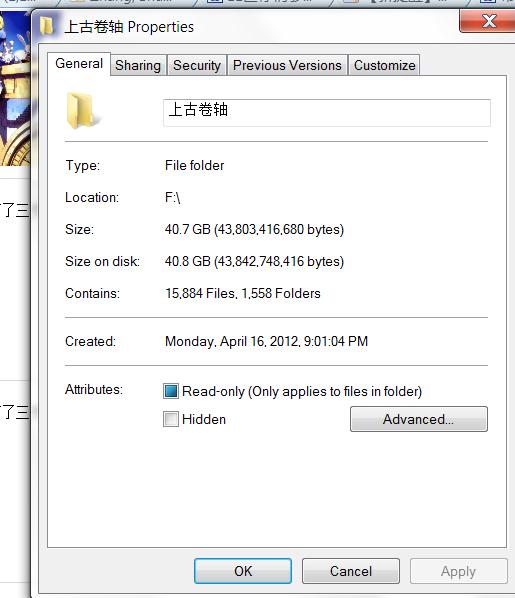Enable the Hidden attribute checkbox
This screenshot has width=515, height=598.
(171, 419)
